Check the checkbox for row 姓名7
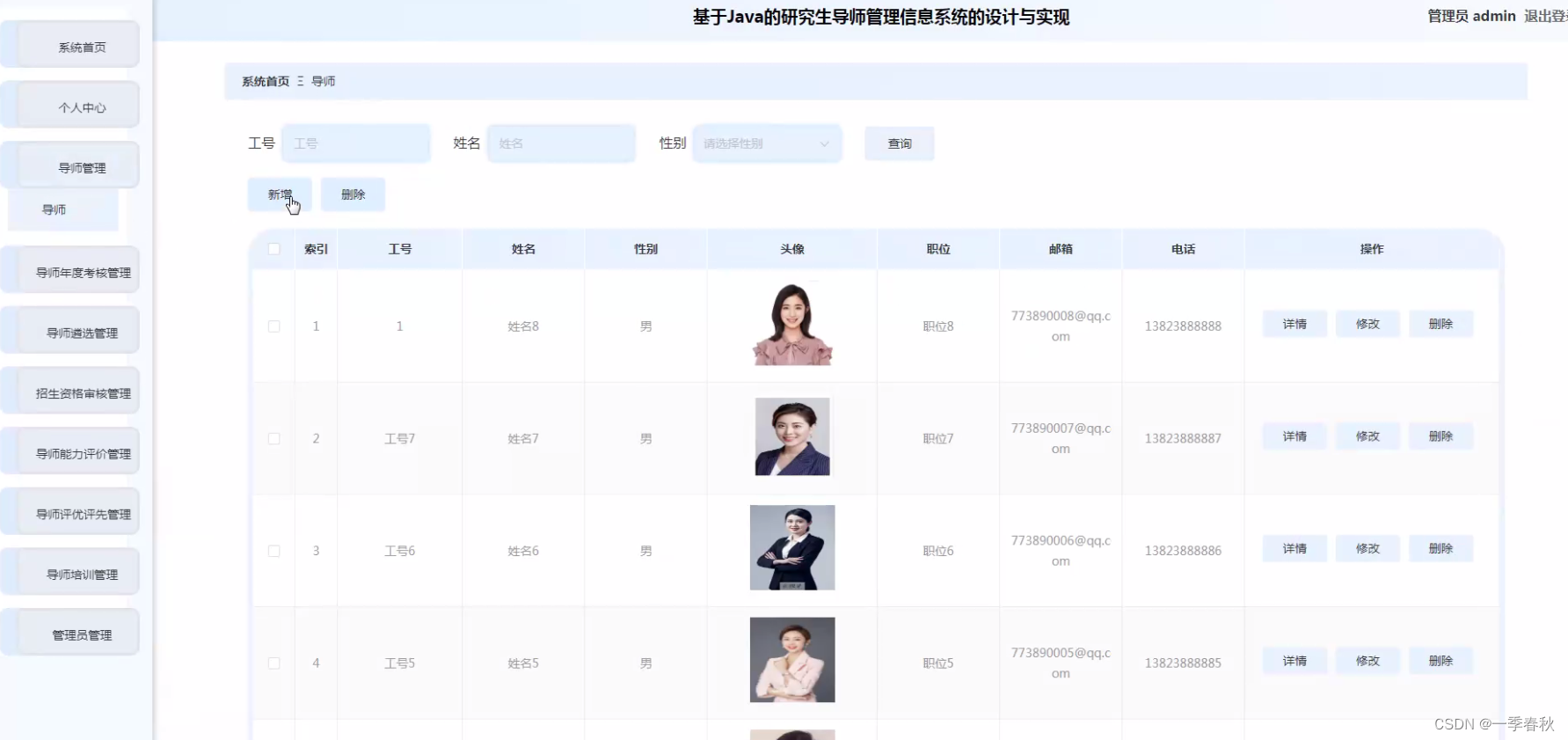Image resolution: width=1568 pixels, height=740 pixels. pos(274,438)
